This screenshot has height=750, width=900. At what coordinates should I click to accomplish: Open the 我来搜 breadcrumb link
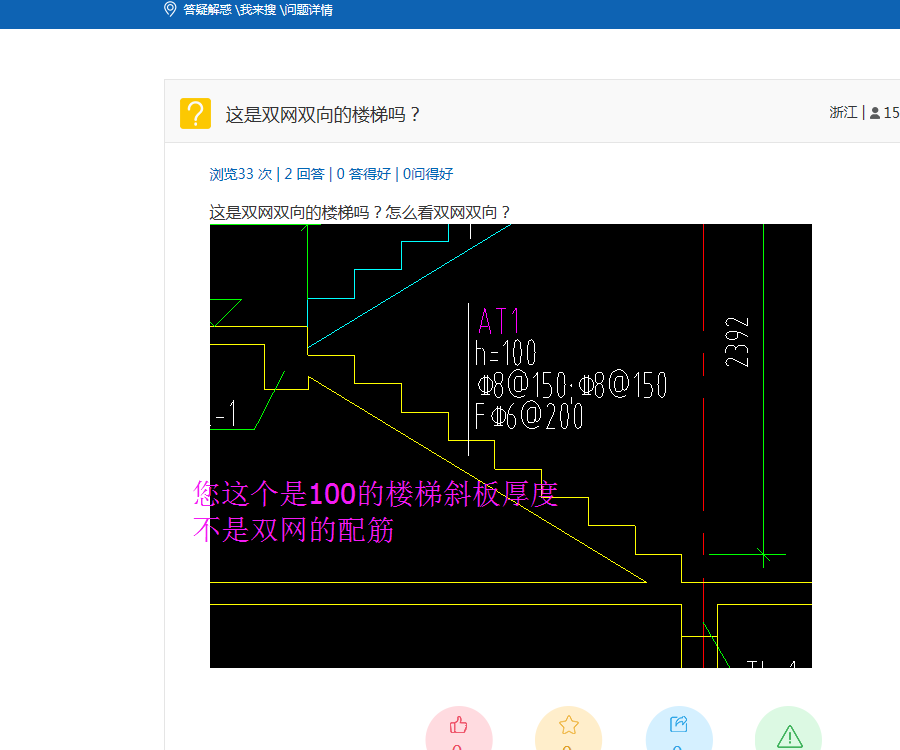pos(258,10)
